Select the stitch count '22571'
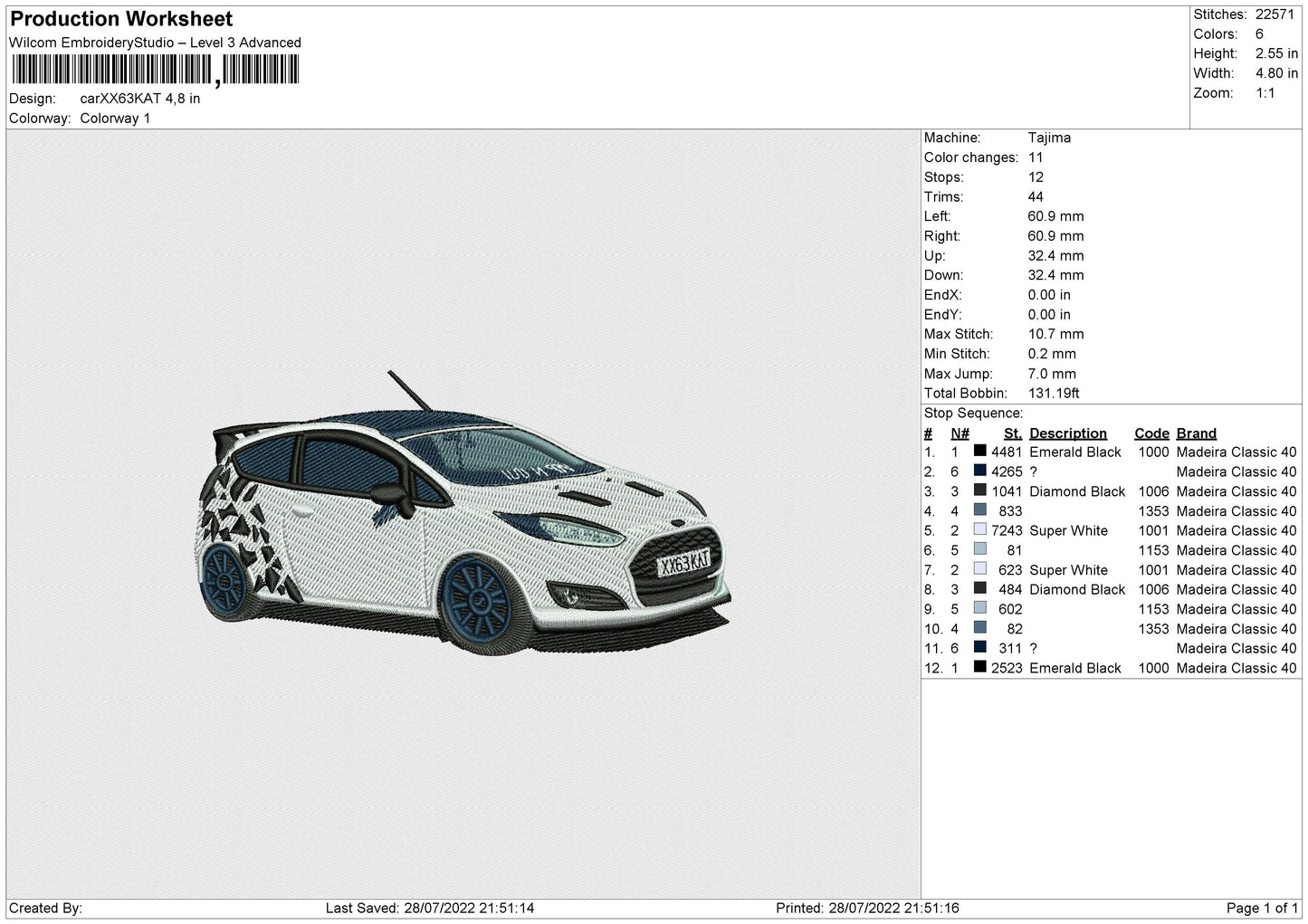The image size is (1308, 924). 1275,14
